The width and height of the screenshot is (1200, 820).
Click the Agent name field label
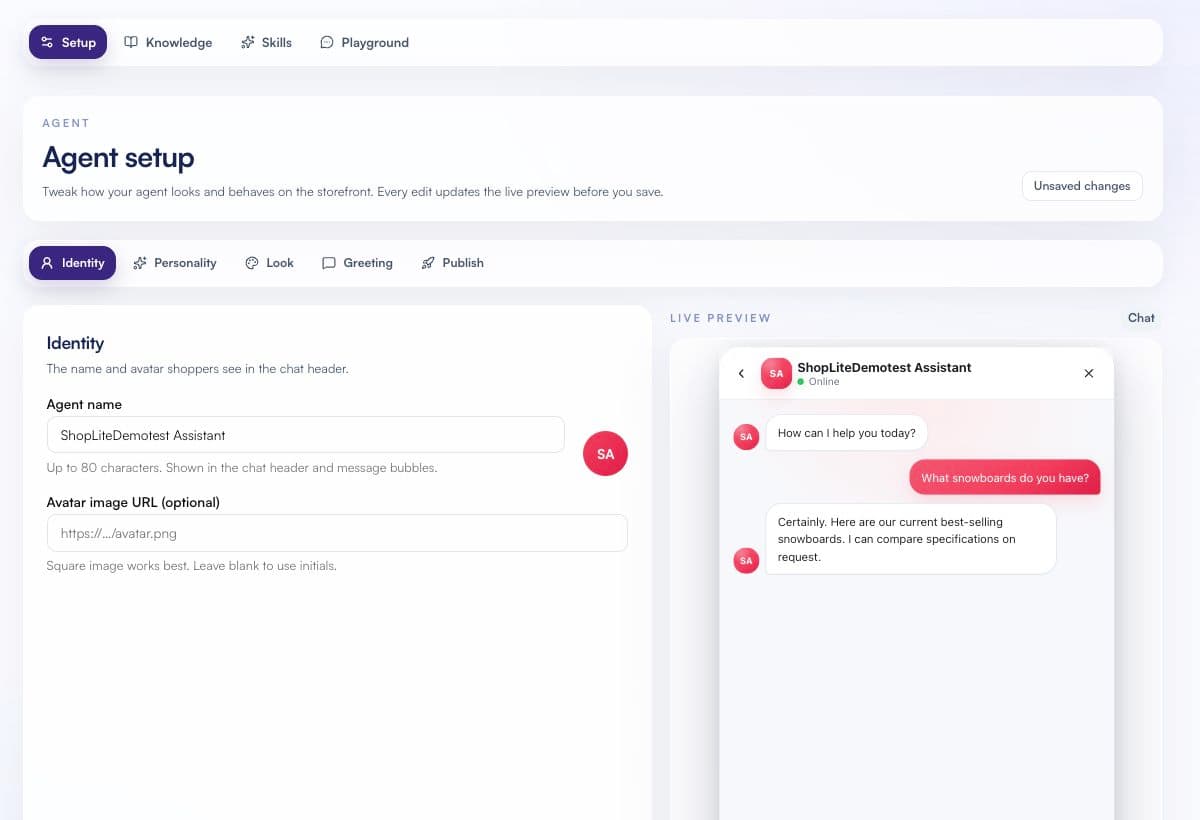point(84,405)
